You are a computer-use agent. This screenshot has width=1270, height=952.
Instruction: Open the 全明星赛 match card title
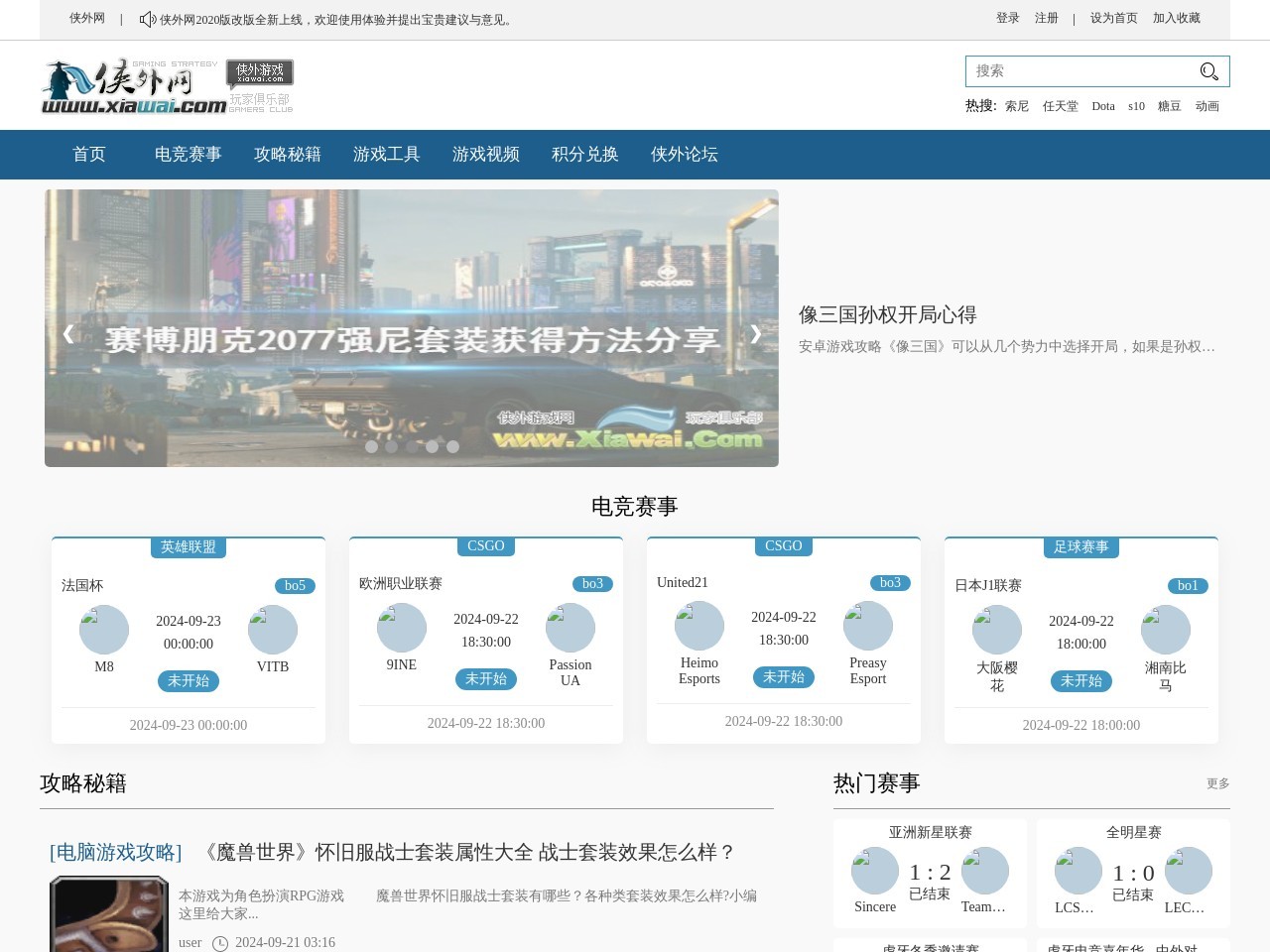point(1134,833)
